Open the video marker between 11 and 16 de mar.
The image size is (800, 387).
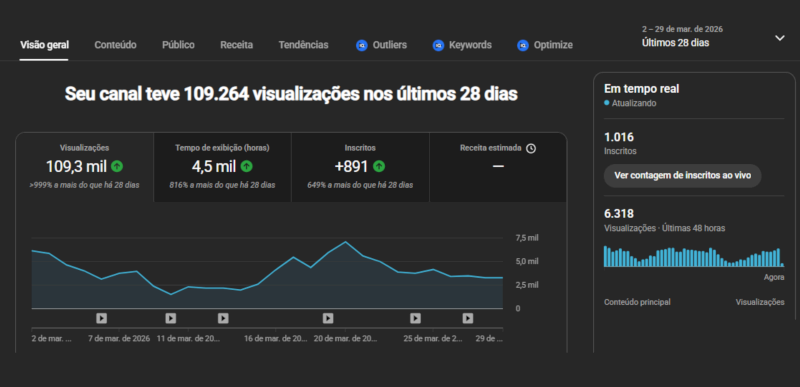[223, 318]
